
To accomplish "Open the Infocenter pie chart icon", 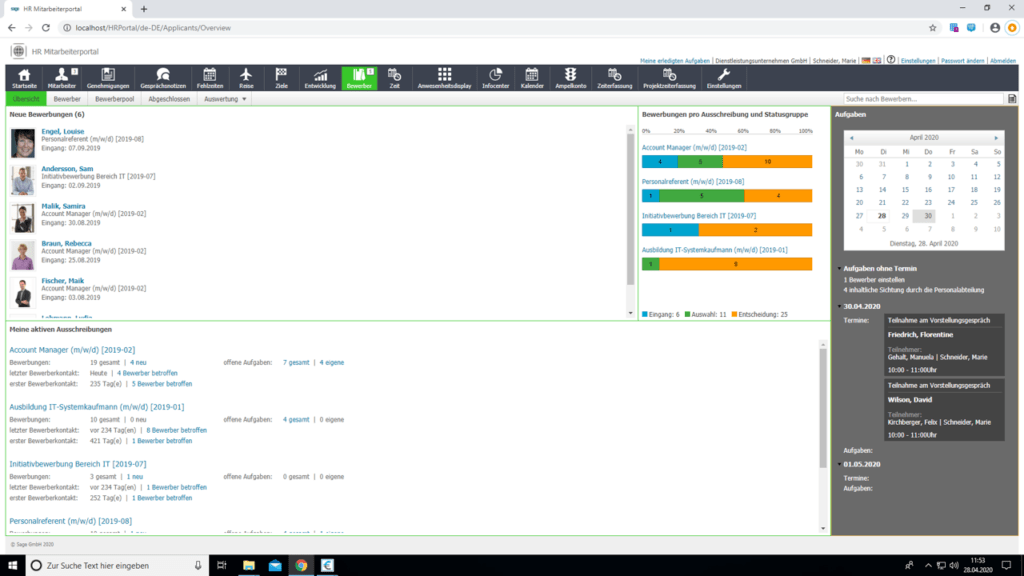I will tap(495, 78).
